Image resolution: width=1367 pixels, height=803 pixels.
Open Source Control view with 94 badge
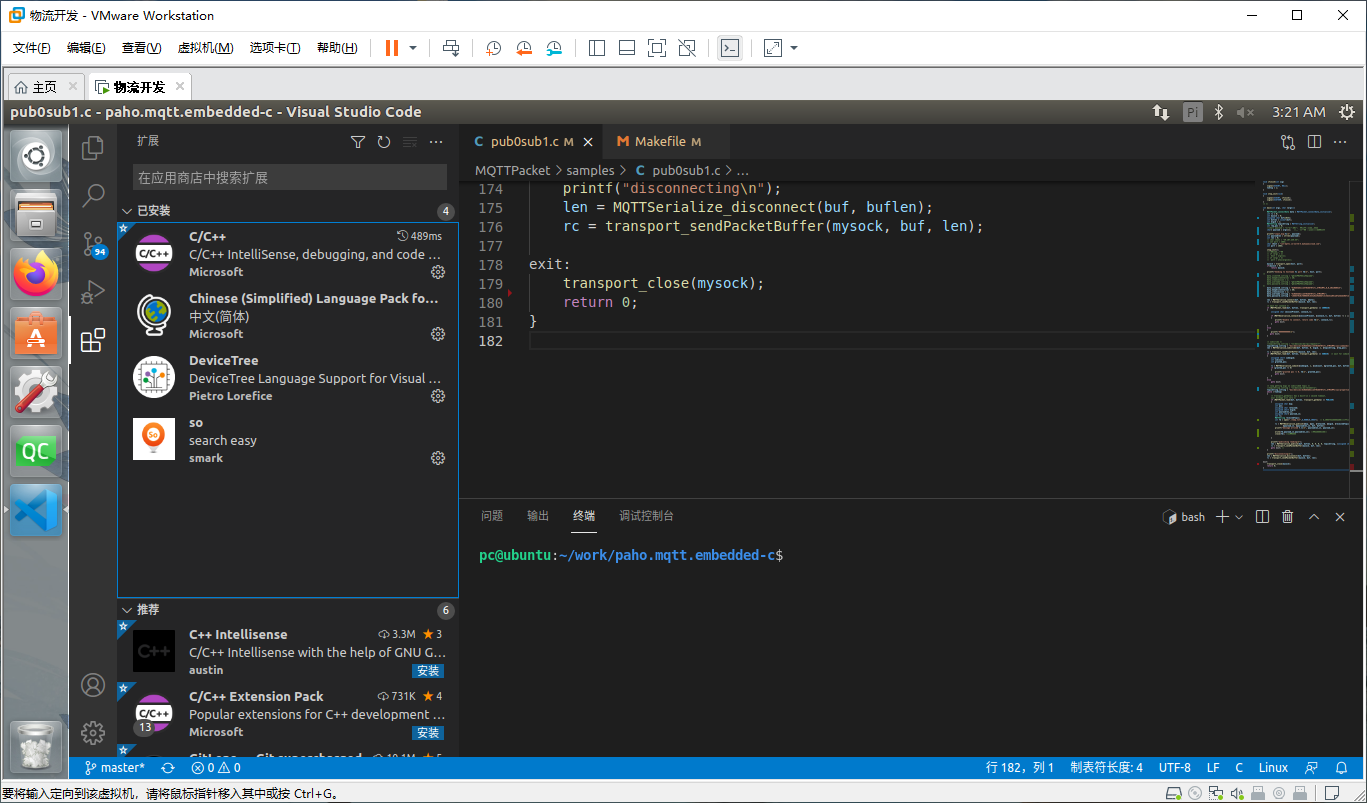point(93,244)
